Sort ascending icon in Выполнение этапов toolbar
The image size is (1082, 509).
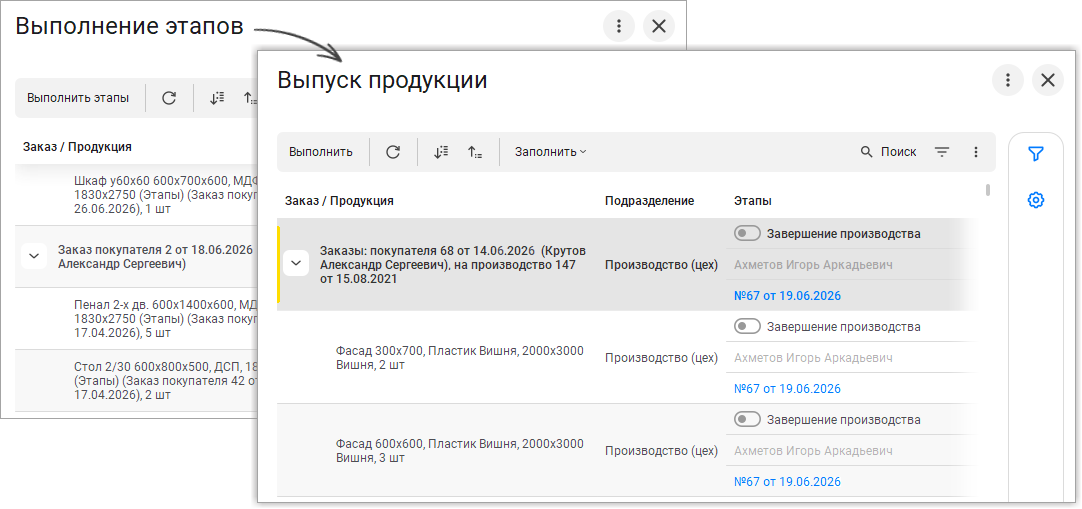click(x=250, y=98)
